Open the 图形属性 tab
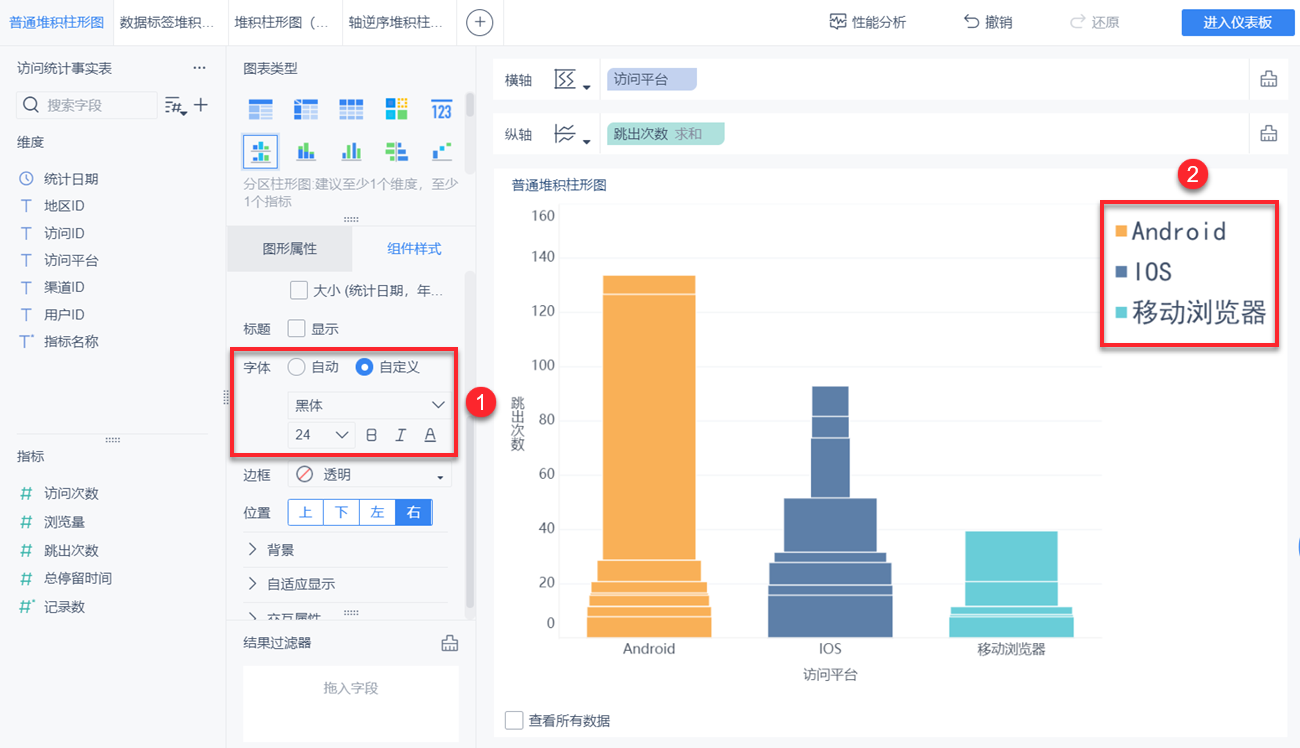Viewport: 1300px width, 748px height. [290, 249]
